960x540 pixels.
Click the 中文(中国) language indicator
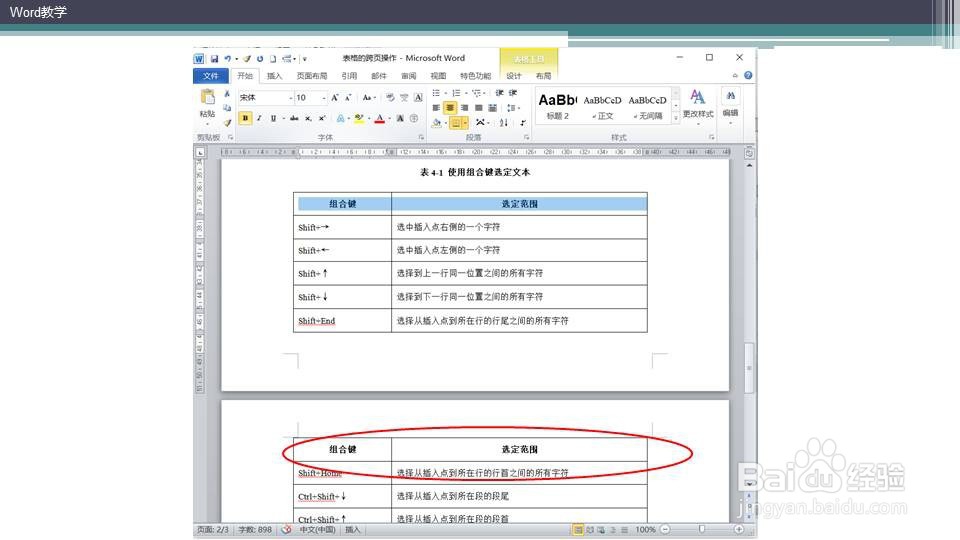click(318, 530)
